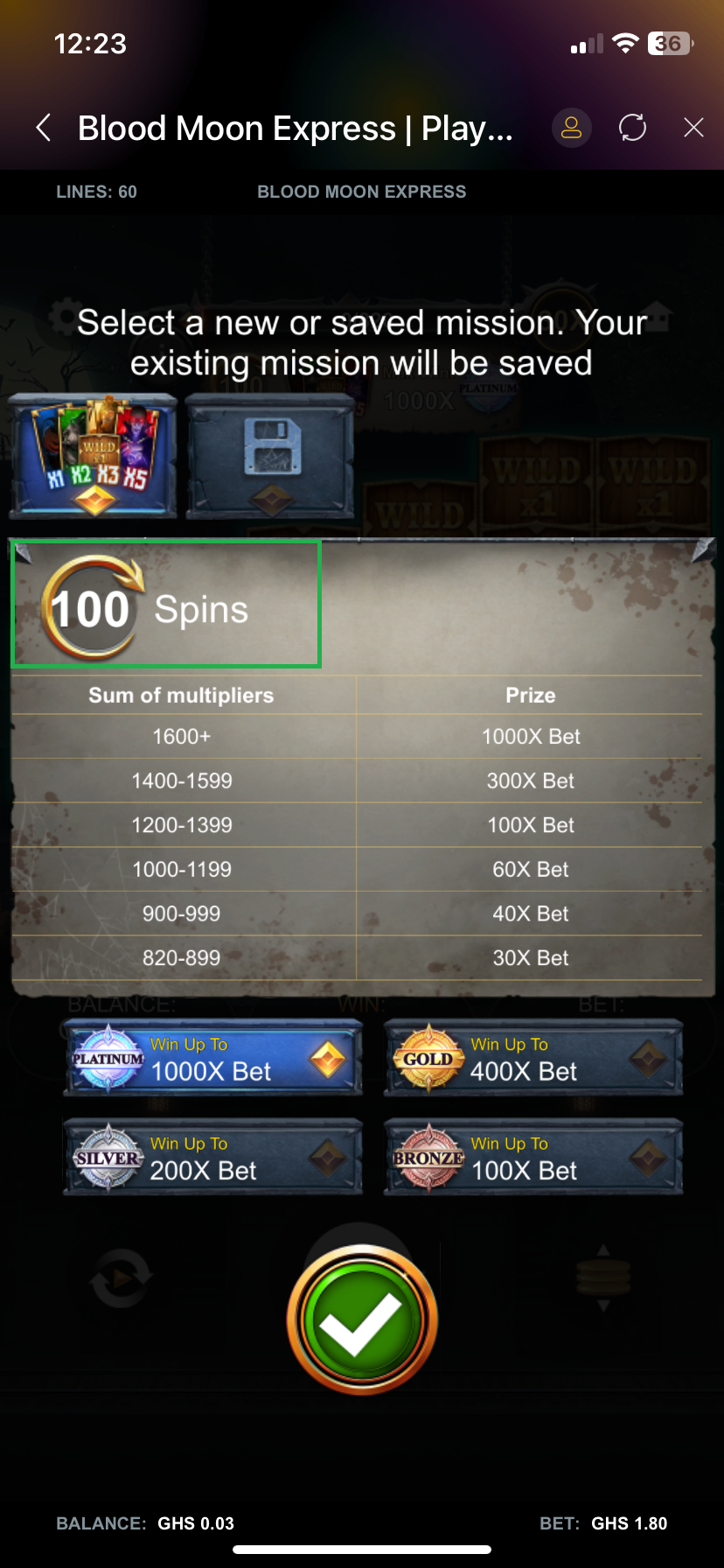Tap the back arrow in header
Viewport: 724px width, 1568px height.
pos(43,128)
